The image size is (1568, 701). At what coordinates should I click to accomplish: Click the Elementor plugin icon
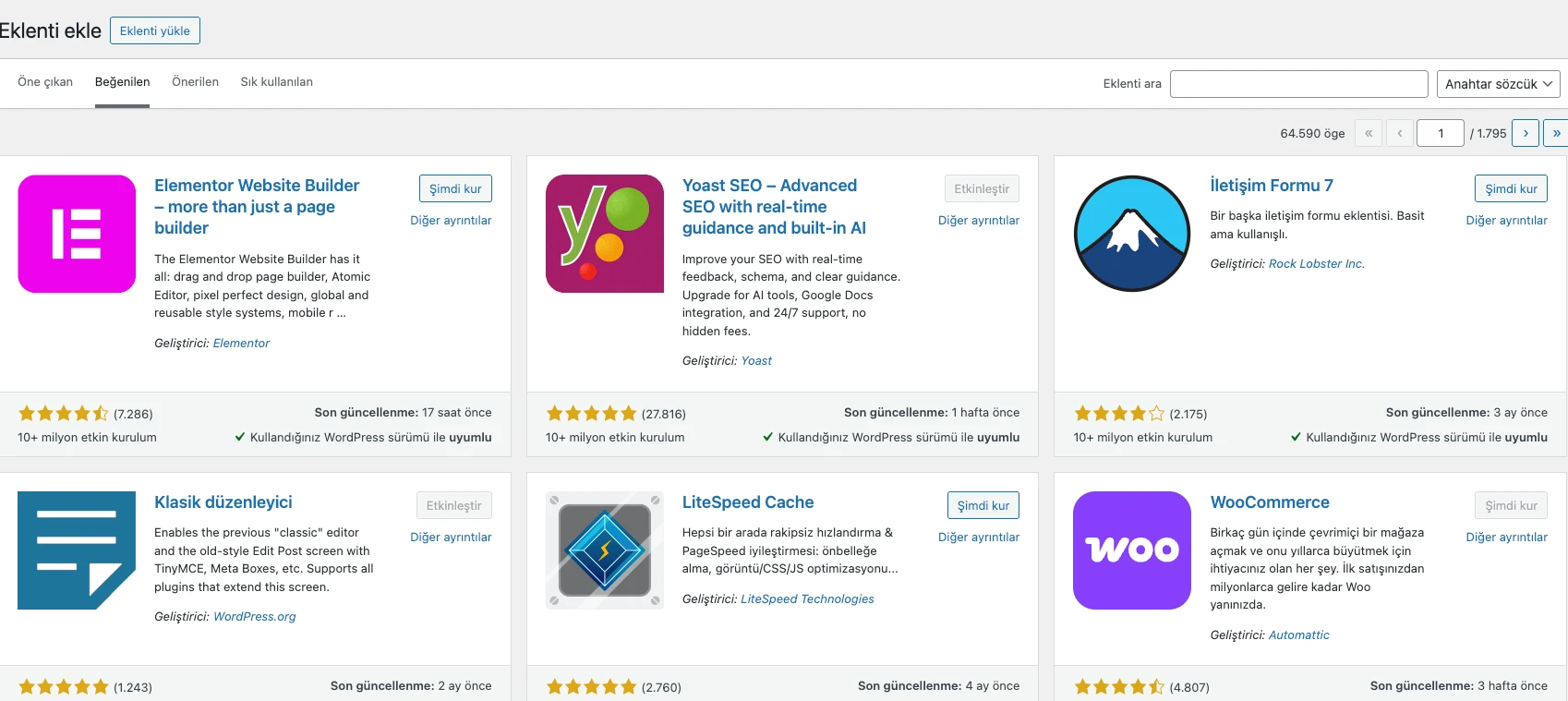tap(77, 234)
